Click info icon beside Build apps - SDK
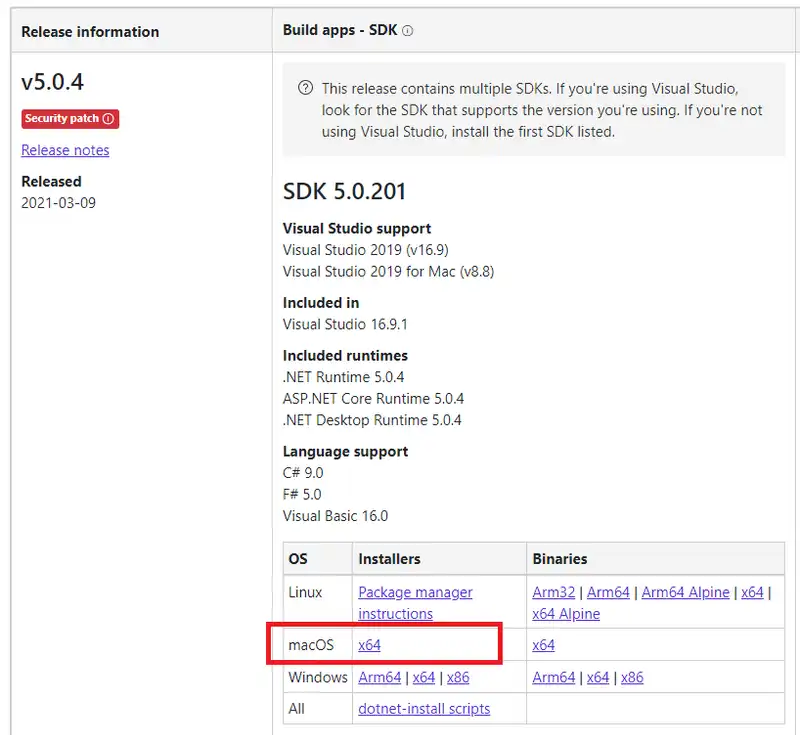The image size is (800, 735). coord(408,31)
